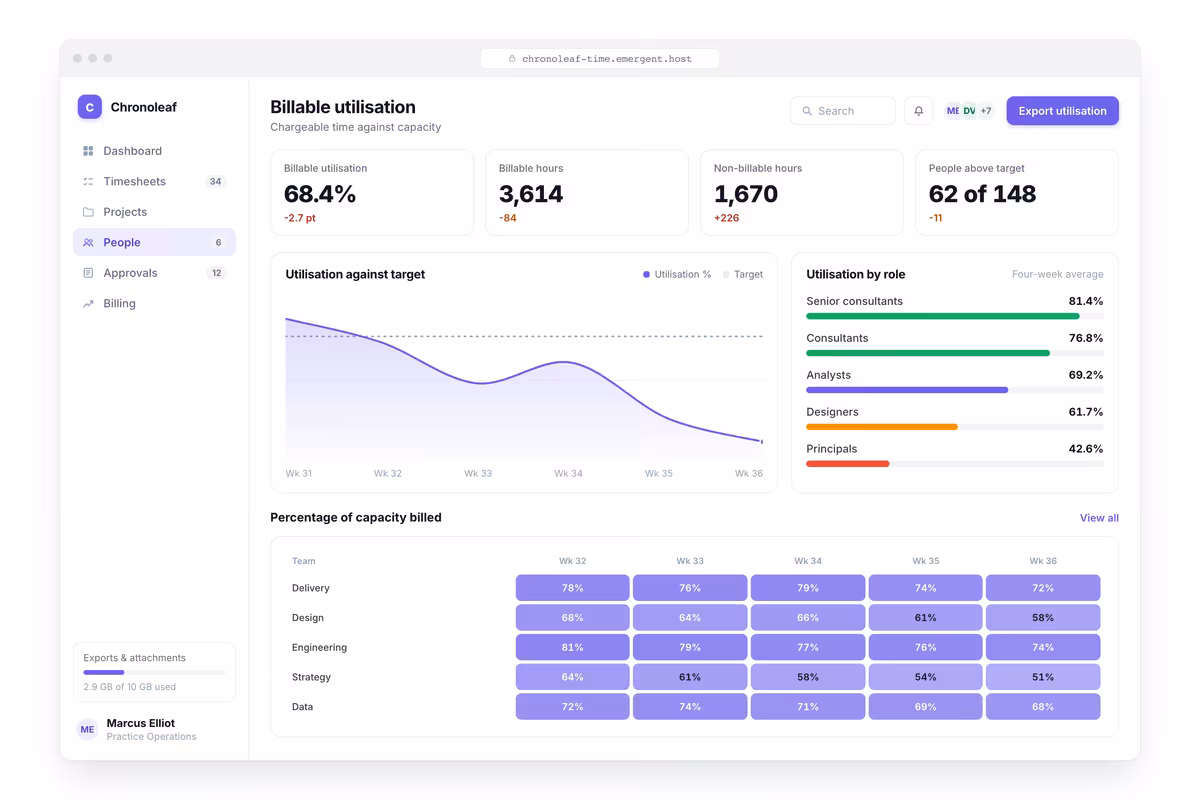Open the +7 more members badge

coord(986,111)
